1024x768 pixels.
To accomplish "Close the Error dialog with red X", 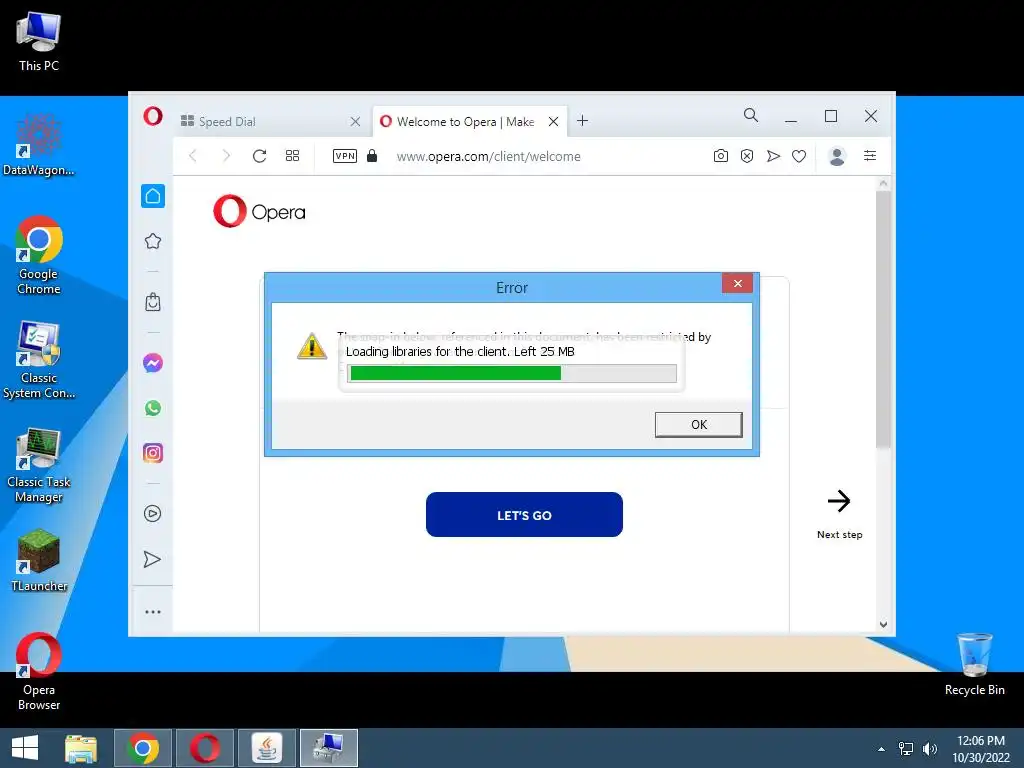I will pos(737,283).
